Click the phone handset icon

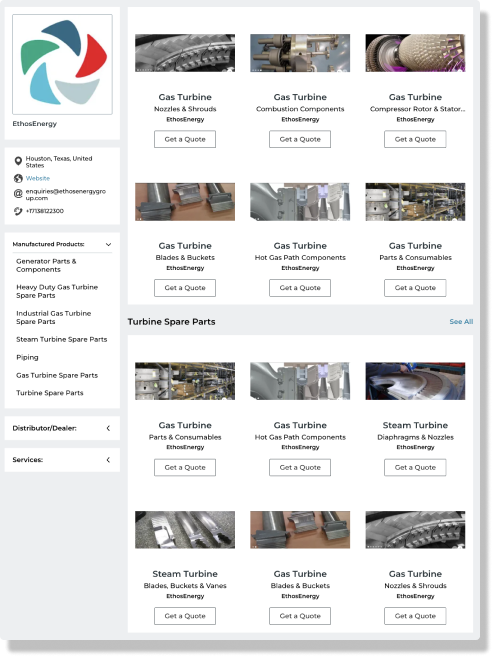pos(18,211)
